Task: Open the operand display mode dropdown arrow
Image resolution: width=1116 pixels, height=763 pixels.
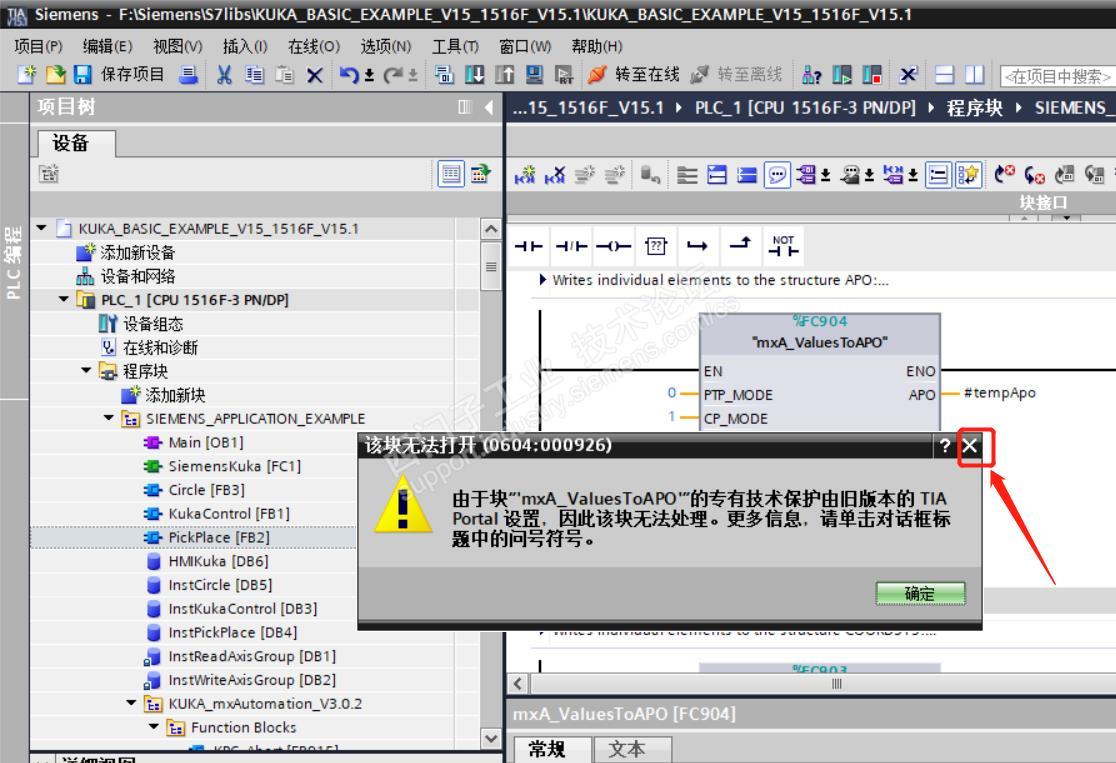Action: [x=826, y=175]
